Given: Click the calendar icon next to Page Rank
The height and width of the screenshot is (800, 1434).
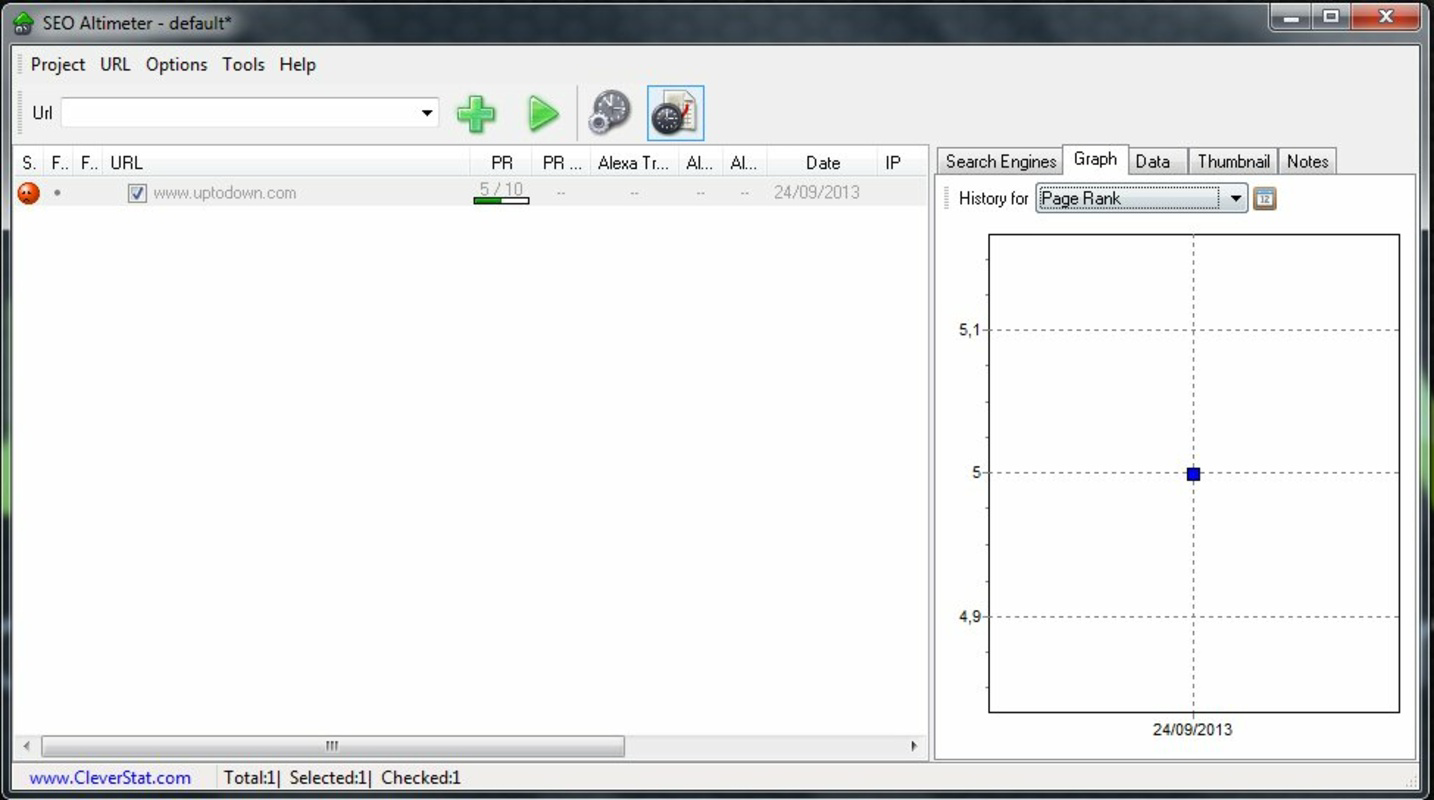Looking at the screenshot, I should pos(1264,198).
